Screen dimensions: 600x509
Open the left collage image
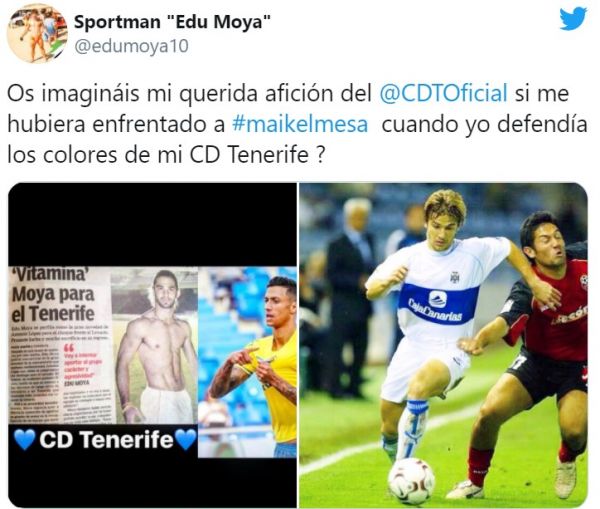click(152, 345)
